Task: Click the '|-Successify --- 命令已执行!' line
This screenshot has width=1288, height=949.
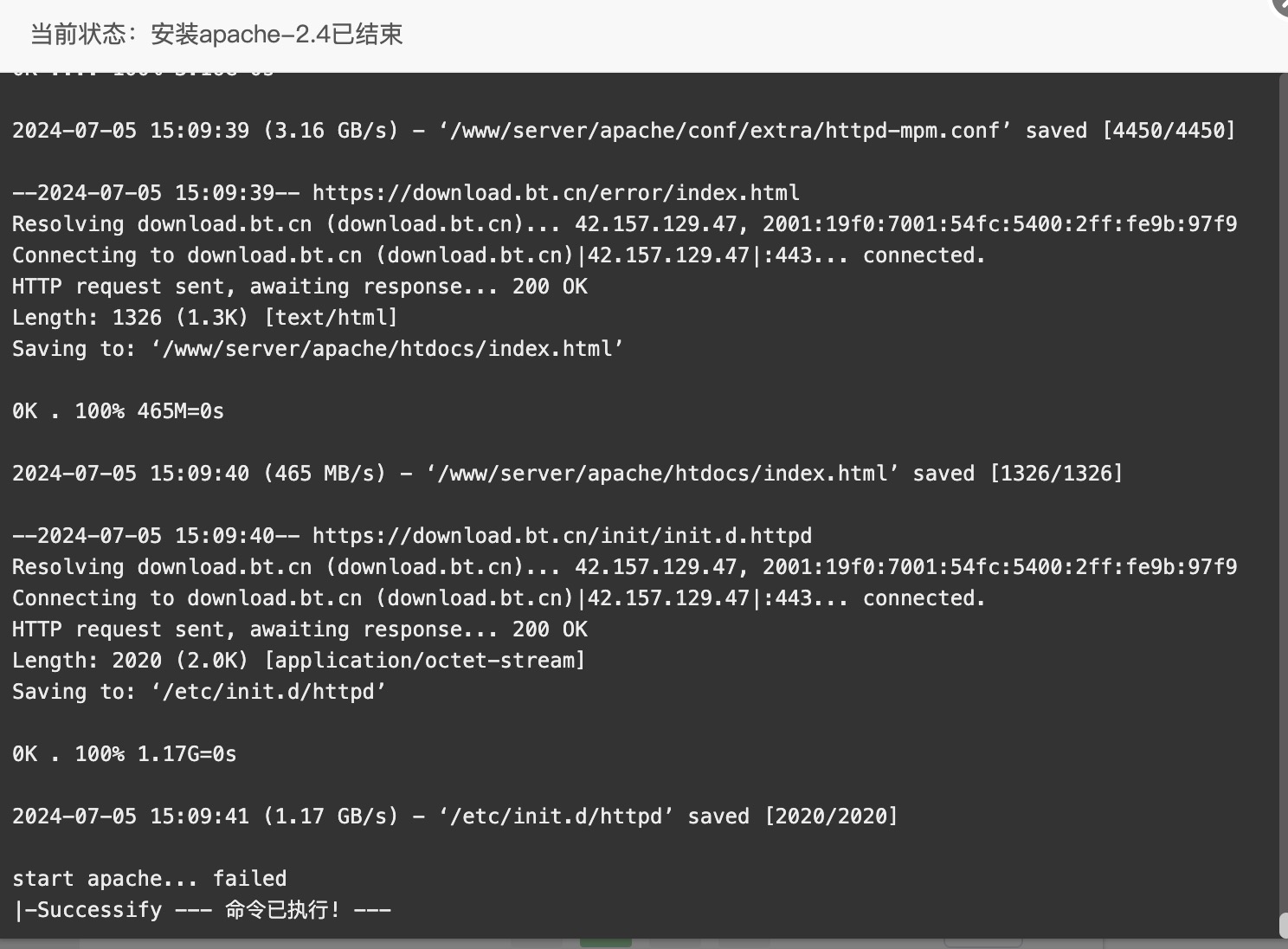Action: tap(202, 910)
